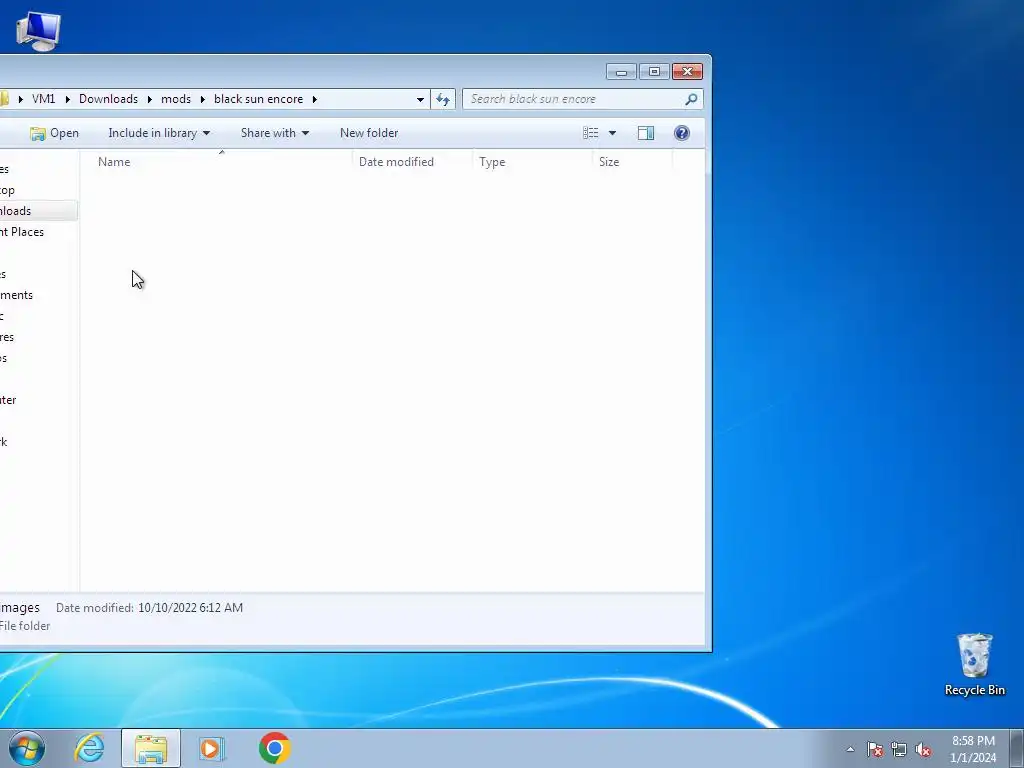Launch Internet Explorer from taskbar
Viewport: 1024px width, 768px height.
click(89, 748)
